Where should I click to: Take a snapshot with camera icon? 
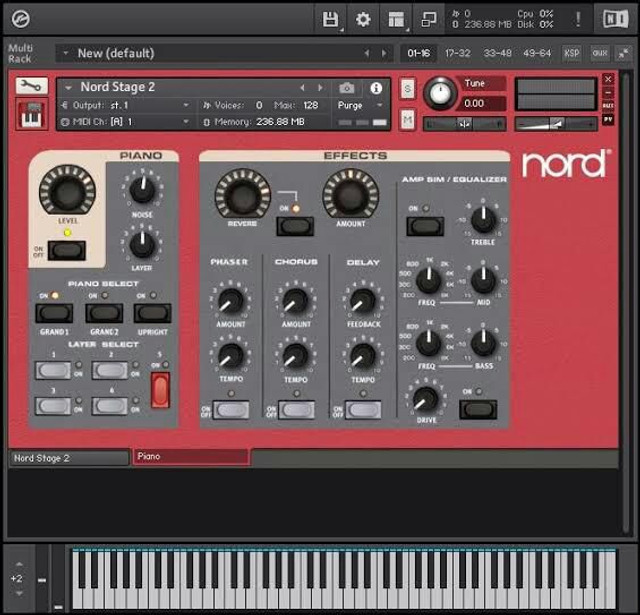point(347,88)
